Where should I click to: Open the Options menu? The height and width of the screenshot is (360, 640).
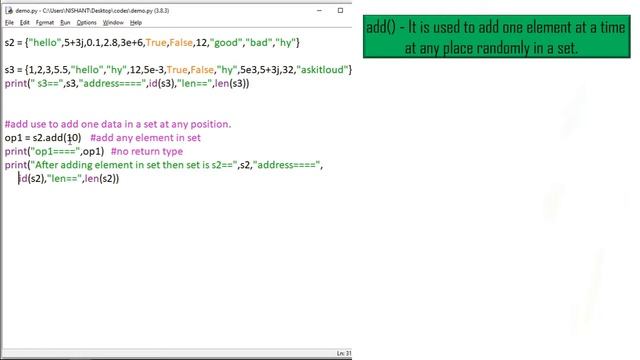pyautogui.click(x=87, y=23)
